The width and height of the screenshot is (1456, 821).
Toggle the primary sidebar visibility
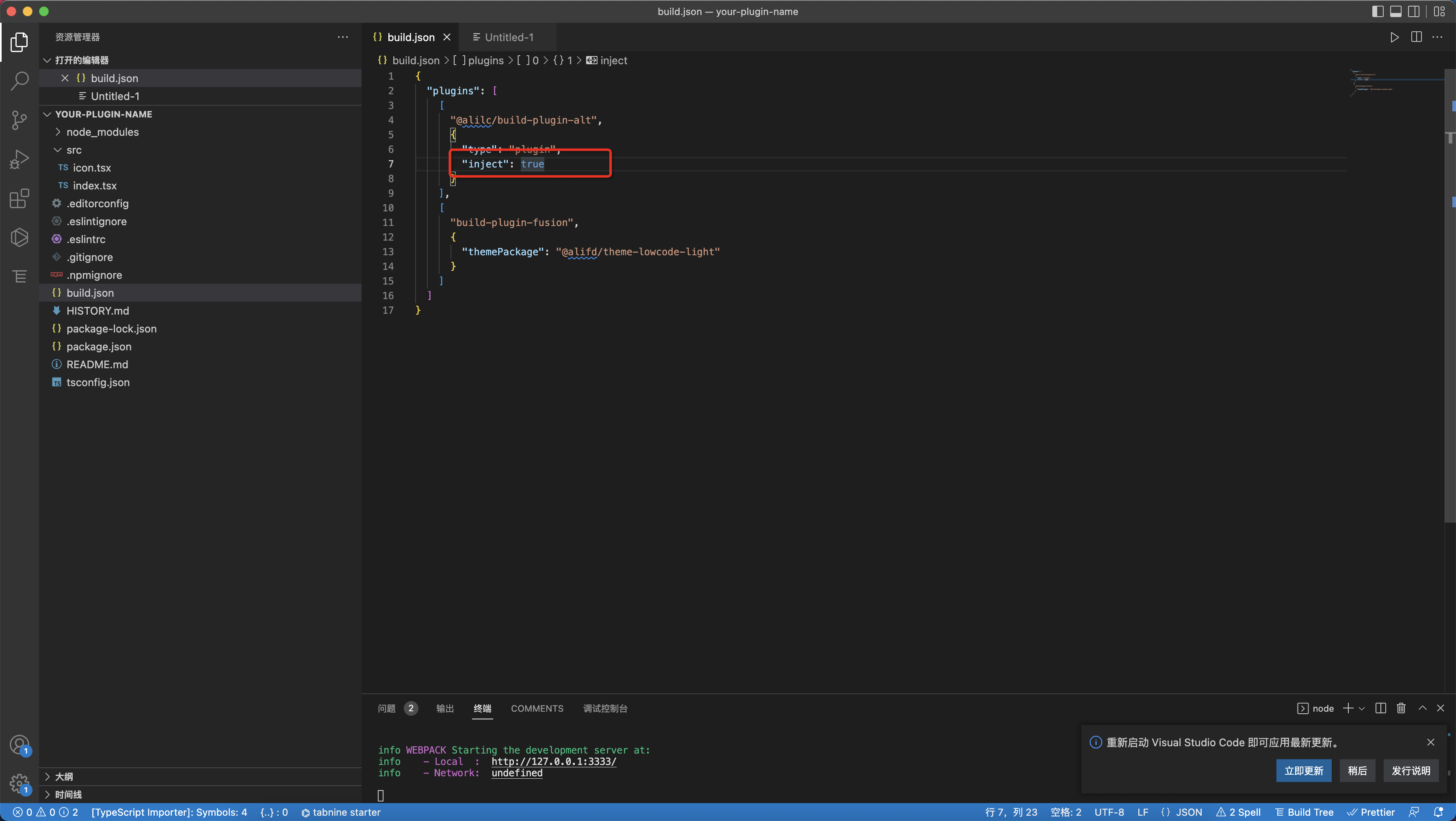(1378, 11)
